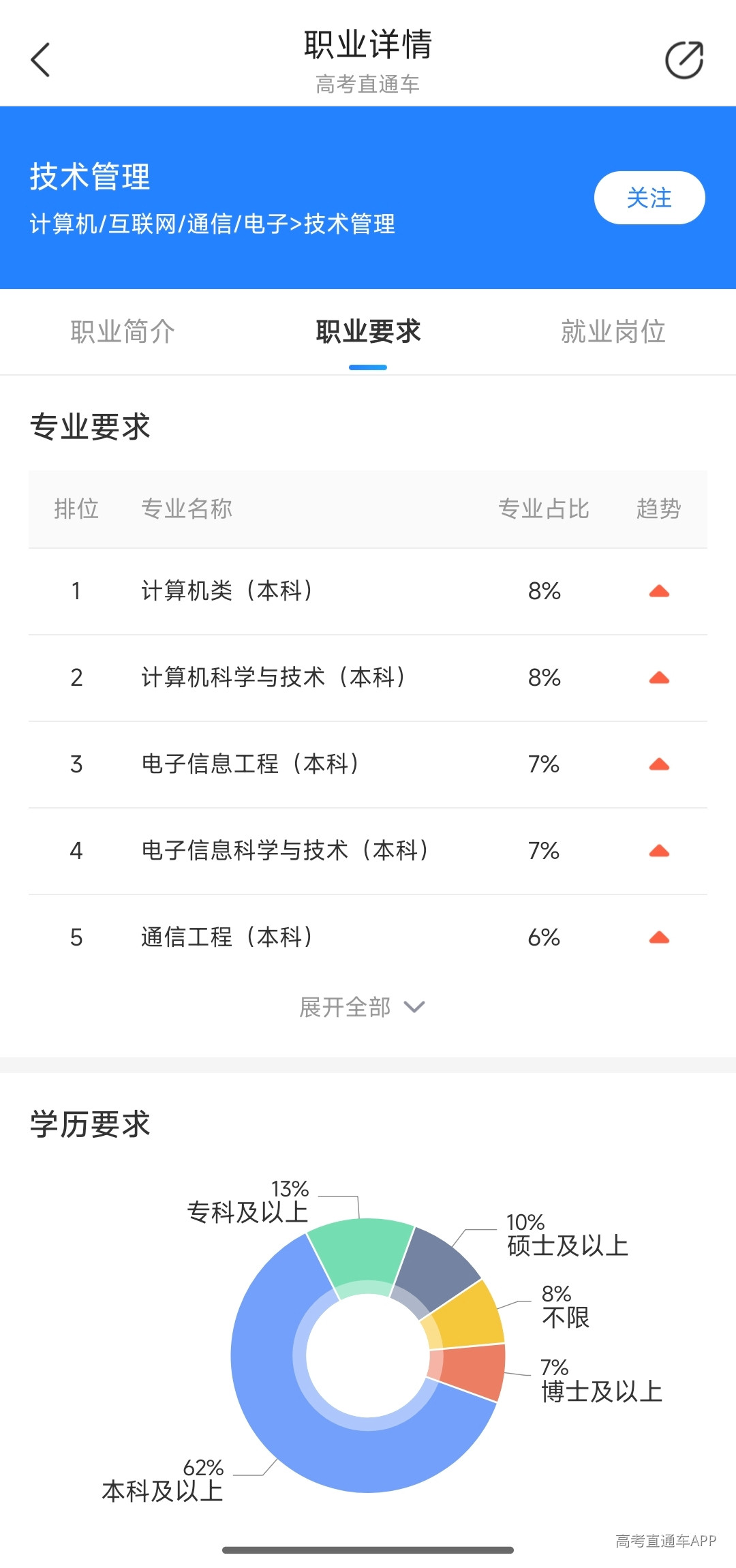Select the orange 博士及以上 pie slice
The image size is (736, 1568).
point(470,1372)
